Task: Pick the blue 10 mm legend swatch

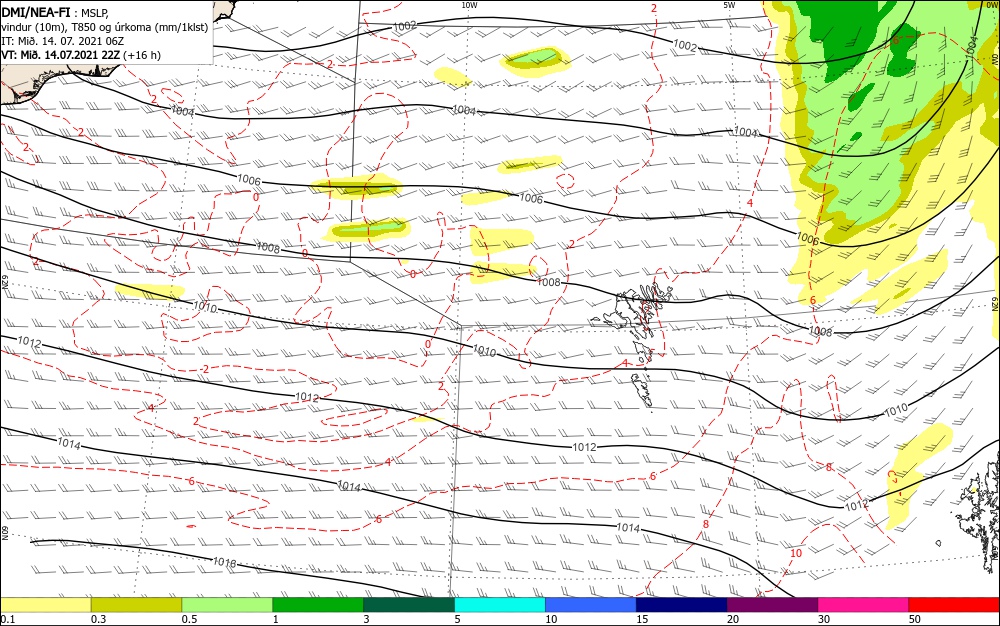Action: 591,605
